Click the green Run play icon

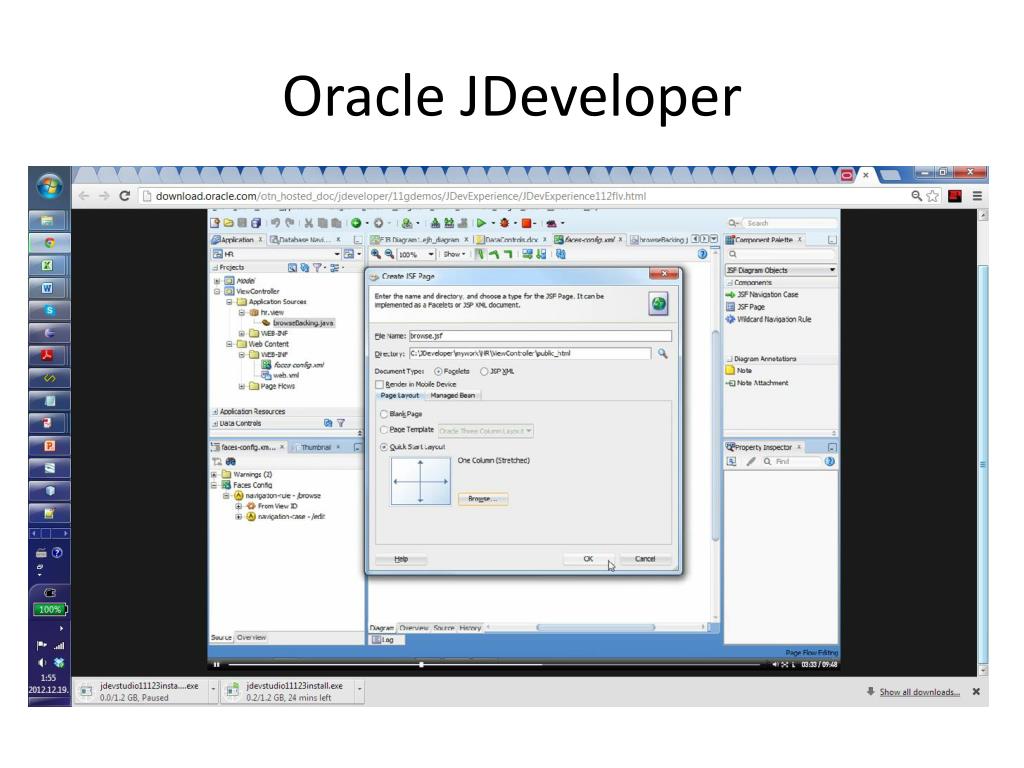481,223
